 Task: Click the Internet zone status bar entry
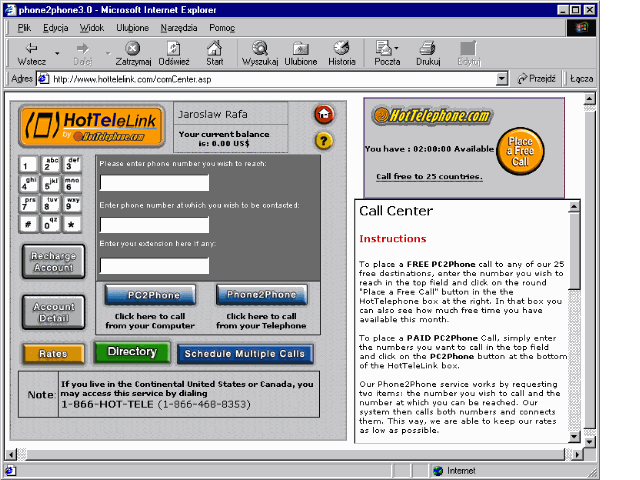click(x=455, y=471)
